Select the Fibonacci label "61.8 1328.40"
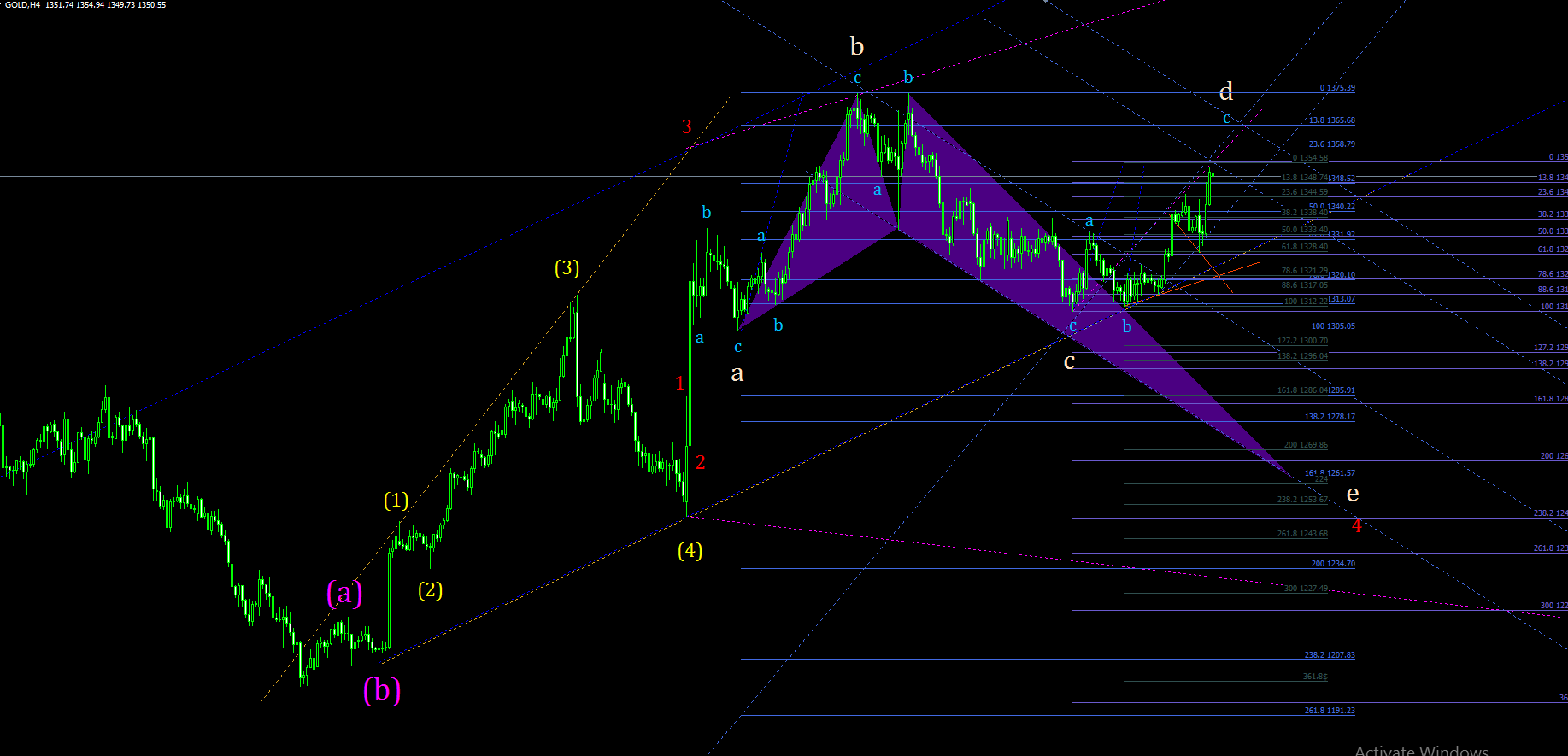Screen dimensions: 1568x756 [x=1305, y=247]
